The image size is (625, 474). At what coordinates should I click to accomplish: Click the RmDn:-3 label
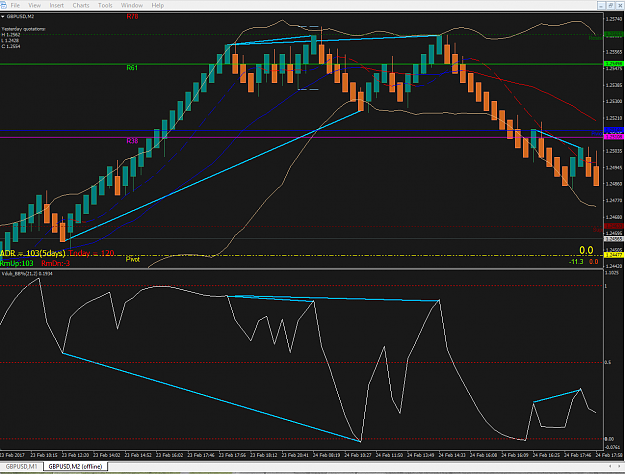55,263
